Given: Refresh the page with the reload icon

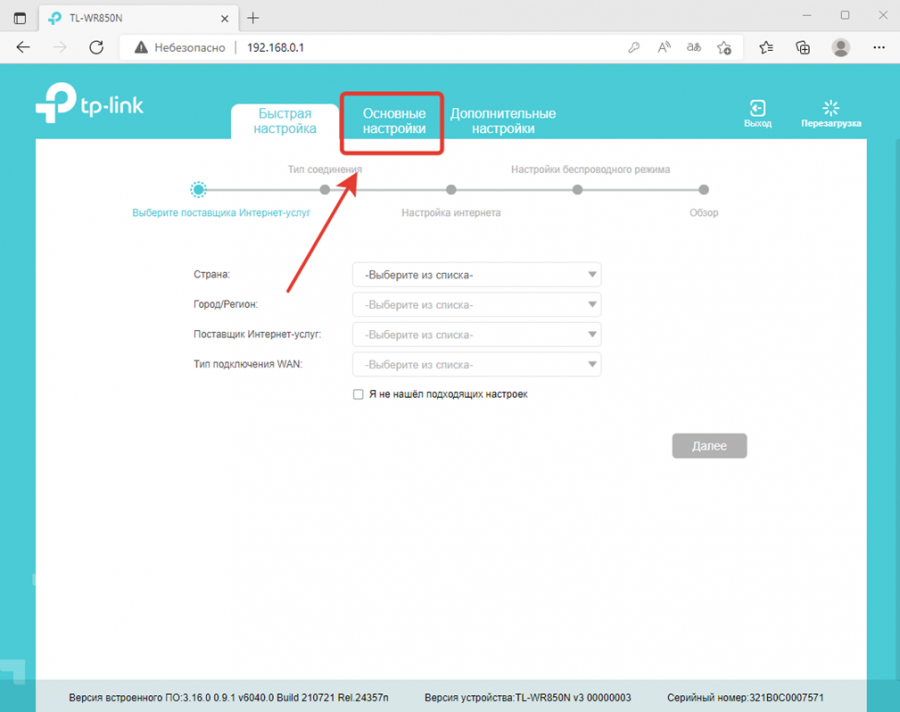Looking at the screenshot, I should (96, 47).
